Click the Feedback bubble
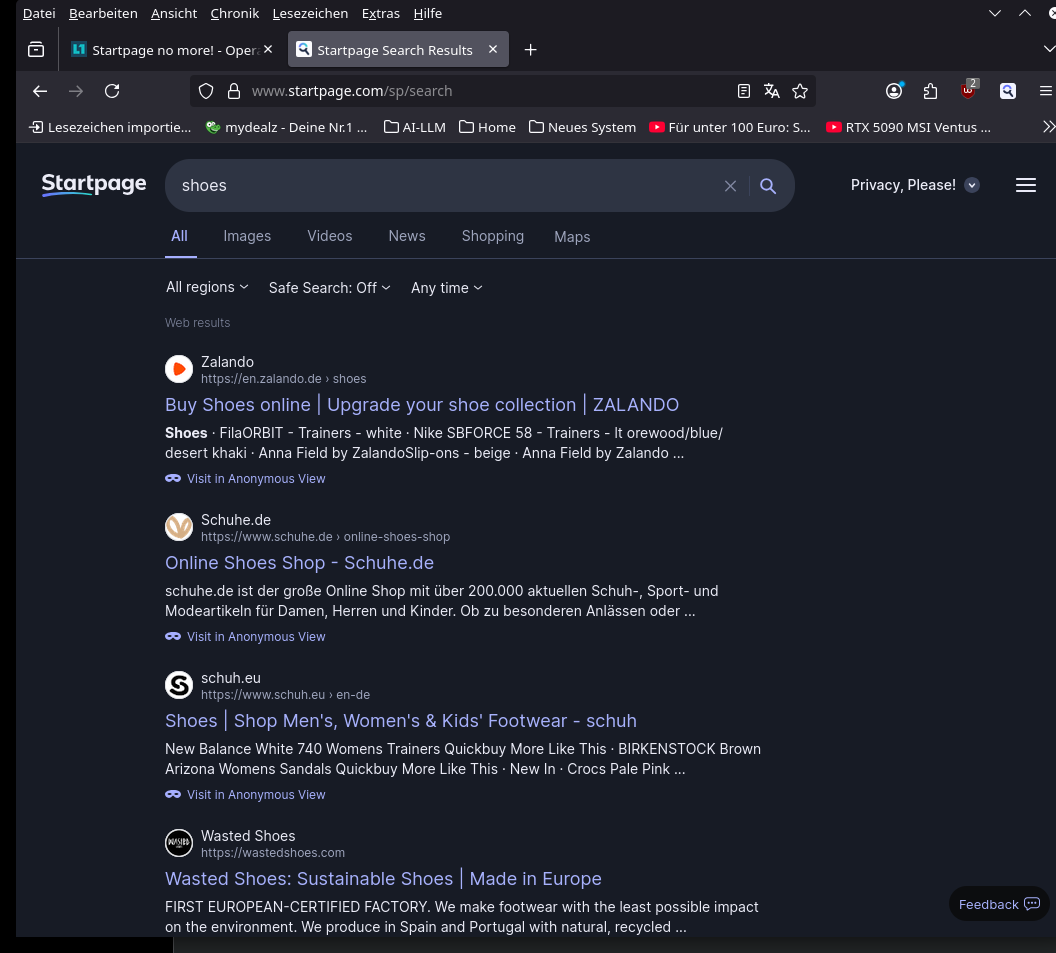 tap(997, 904)
